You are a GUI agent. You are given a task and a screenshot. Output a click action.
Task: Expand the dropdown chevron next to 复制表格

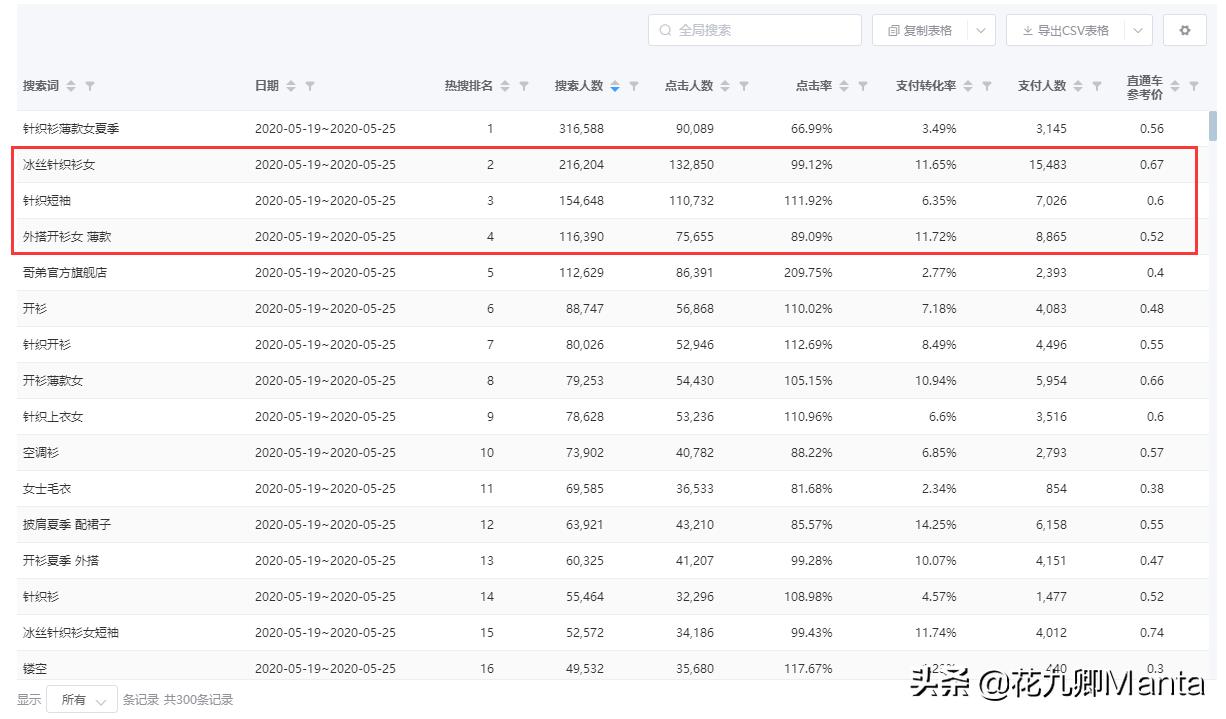click(x=978, y=30)
